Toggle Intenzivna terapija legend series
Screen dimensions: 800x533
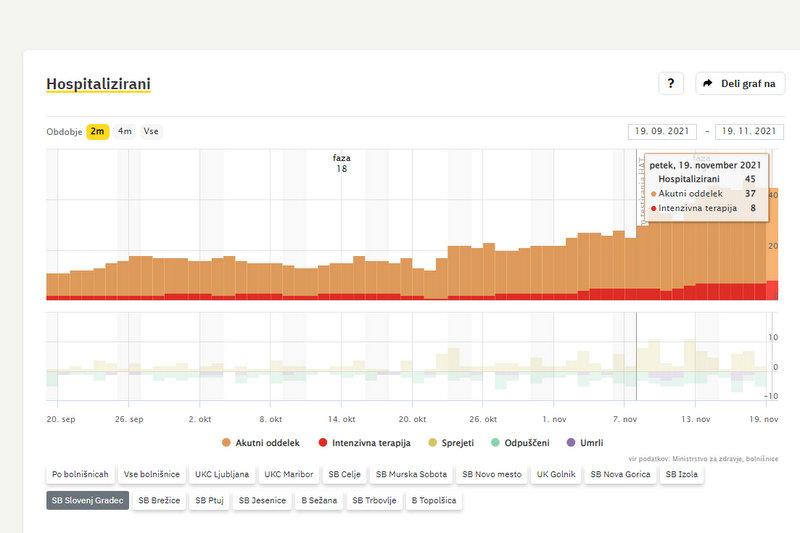pyautogui.click(x=362, y=442)
